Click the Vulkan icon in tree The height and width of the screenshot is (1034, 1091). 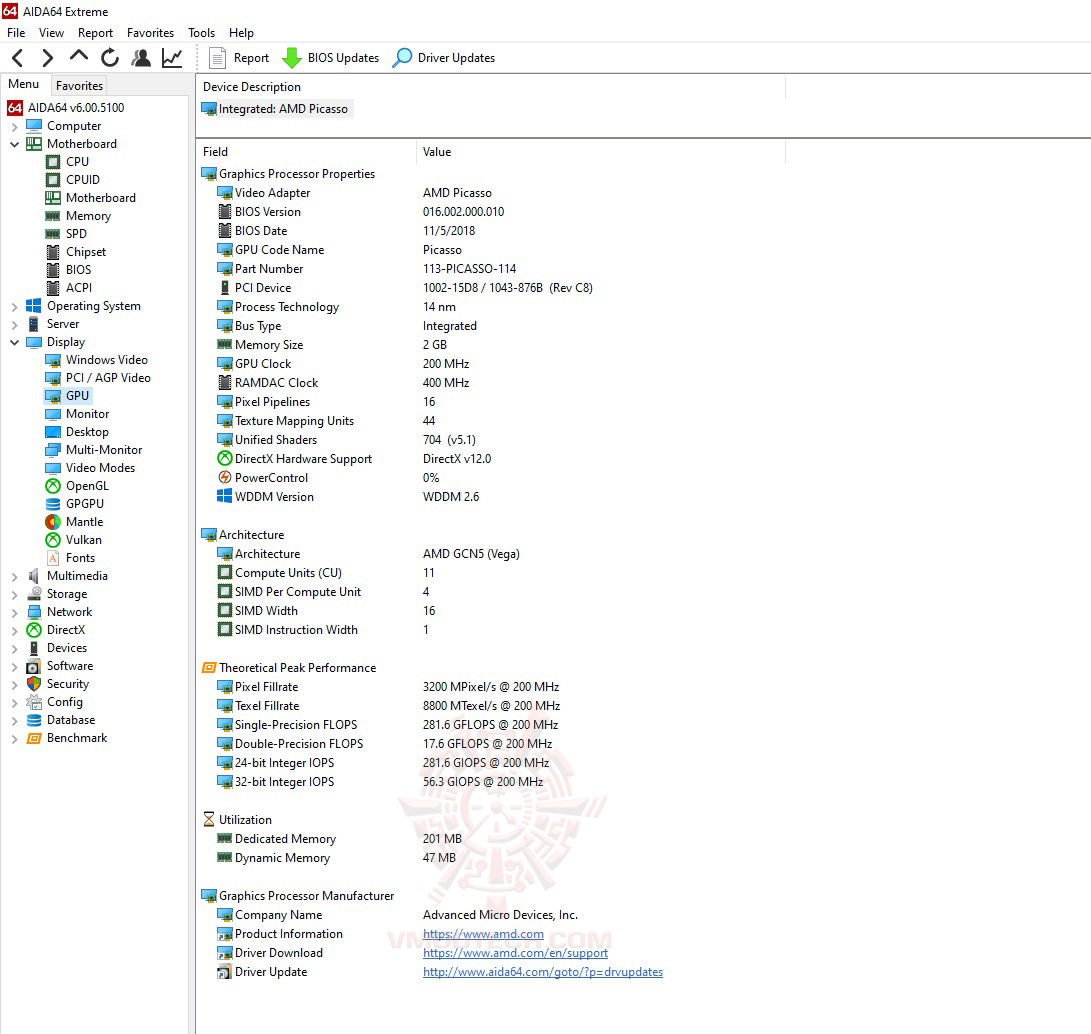coord(53,540)
